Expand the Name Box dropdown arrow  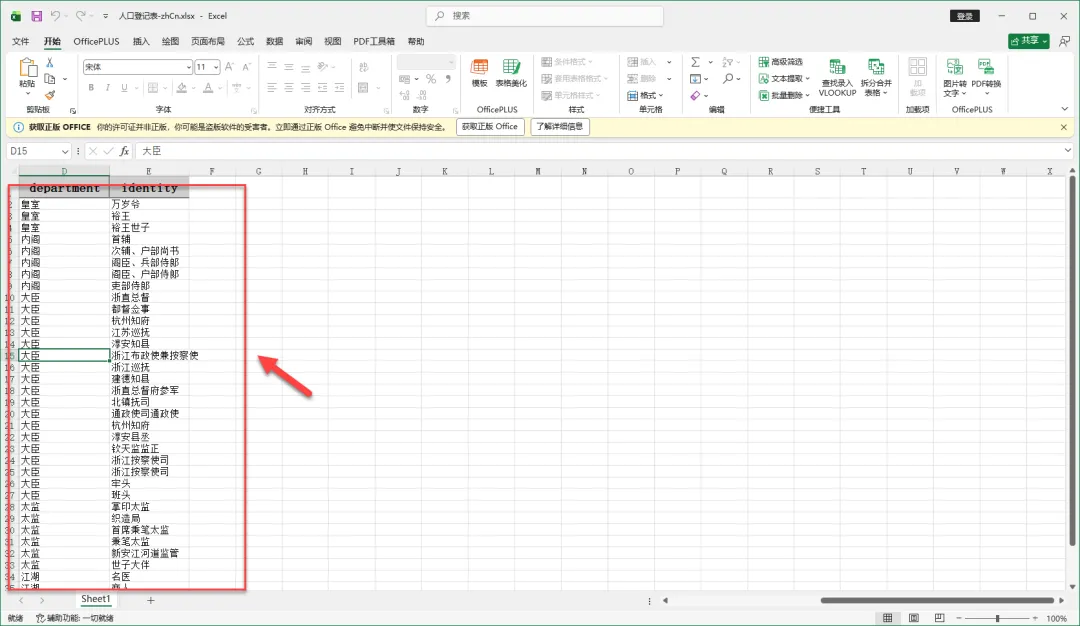tap(65, 151)
